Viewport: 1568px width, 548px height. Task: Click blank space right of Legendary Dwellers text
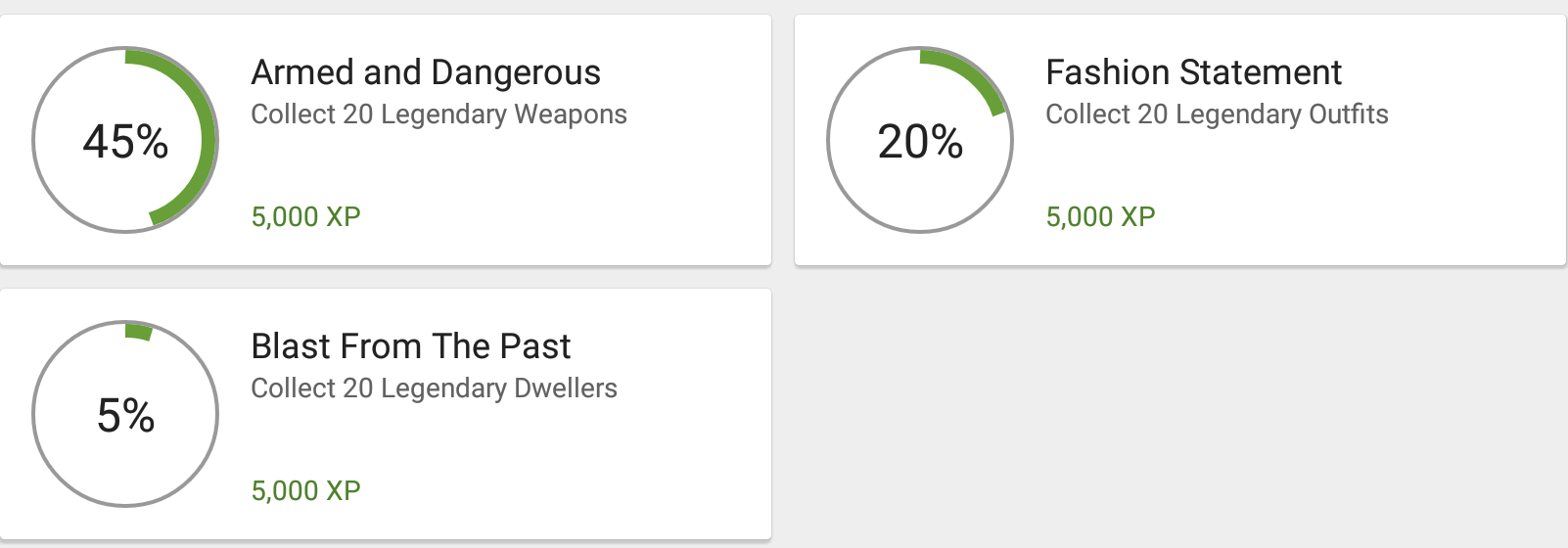695,388
